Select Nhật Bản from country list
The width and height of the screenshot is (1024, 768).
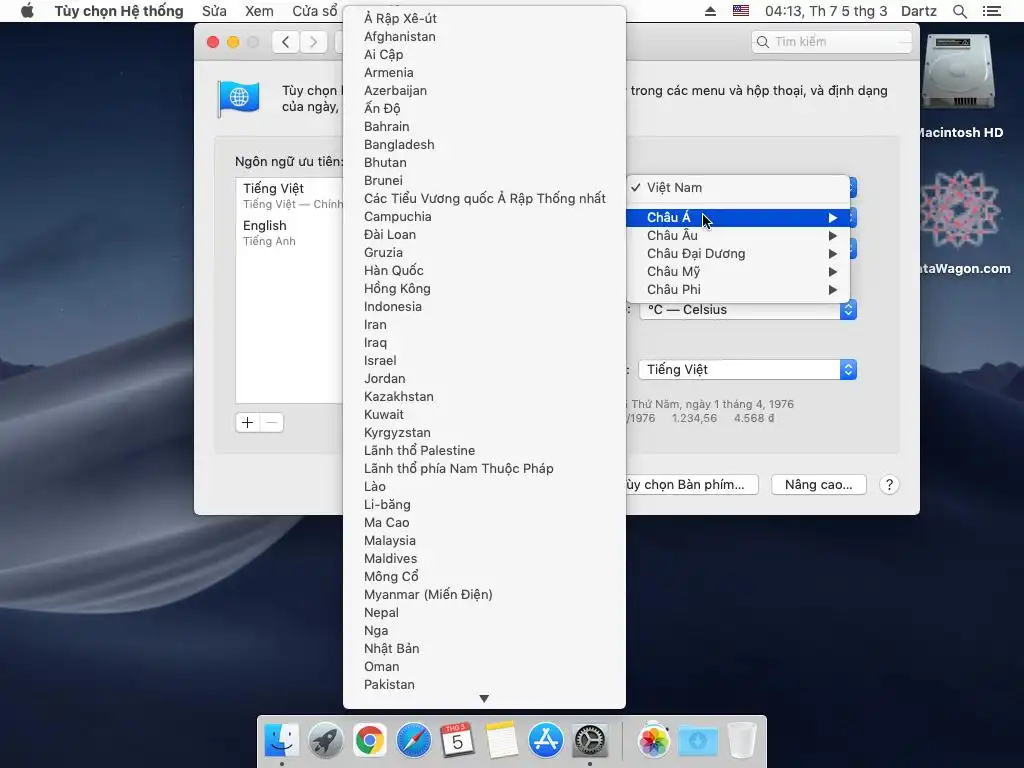point(484,648)
